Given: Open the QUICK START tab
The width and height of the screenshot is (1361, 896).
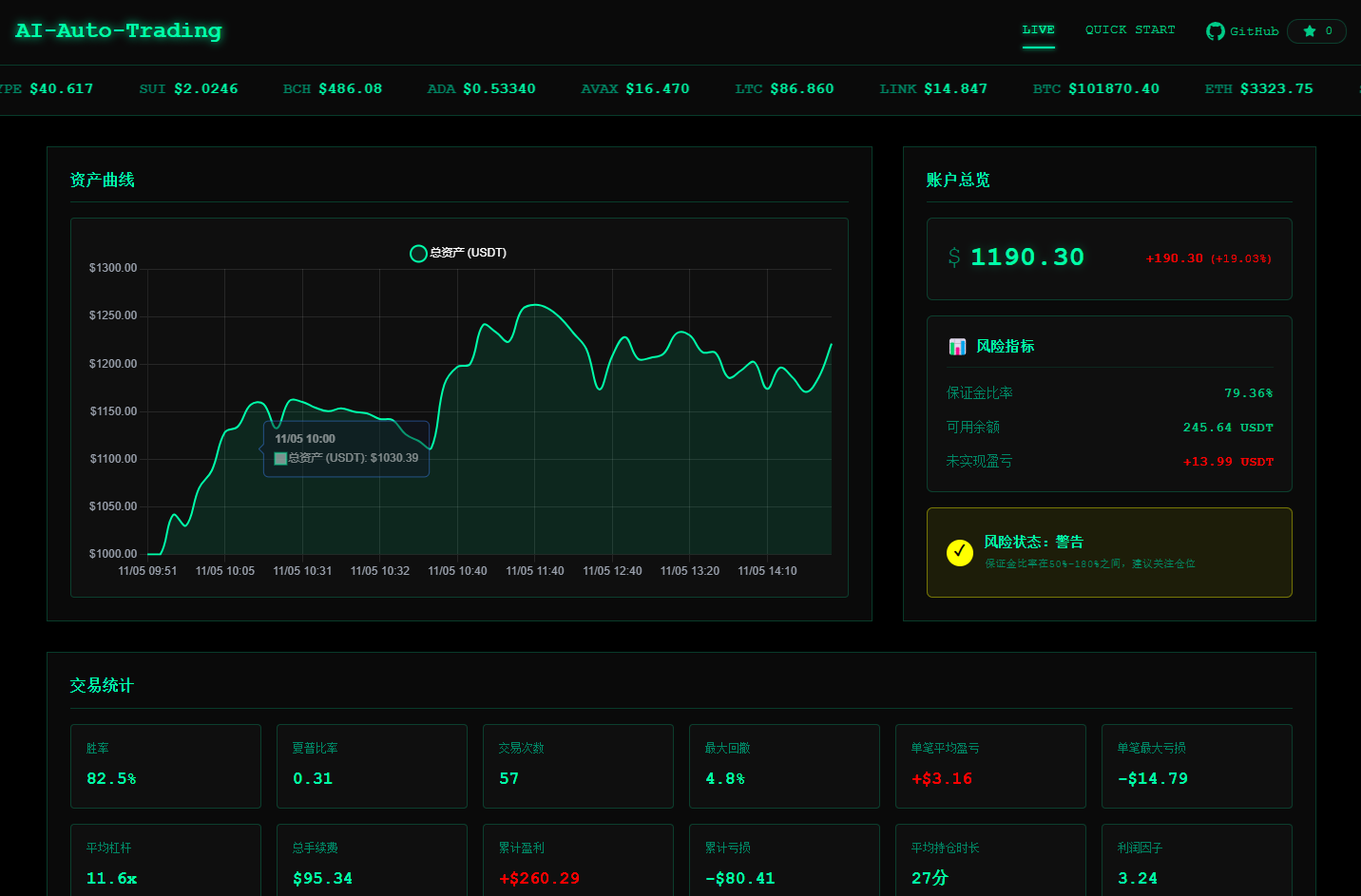Looking at the screenshot, I should 1130,29.
